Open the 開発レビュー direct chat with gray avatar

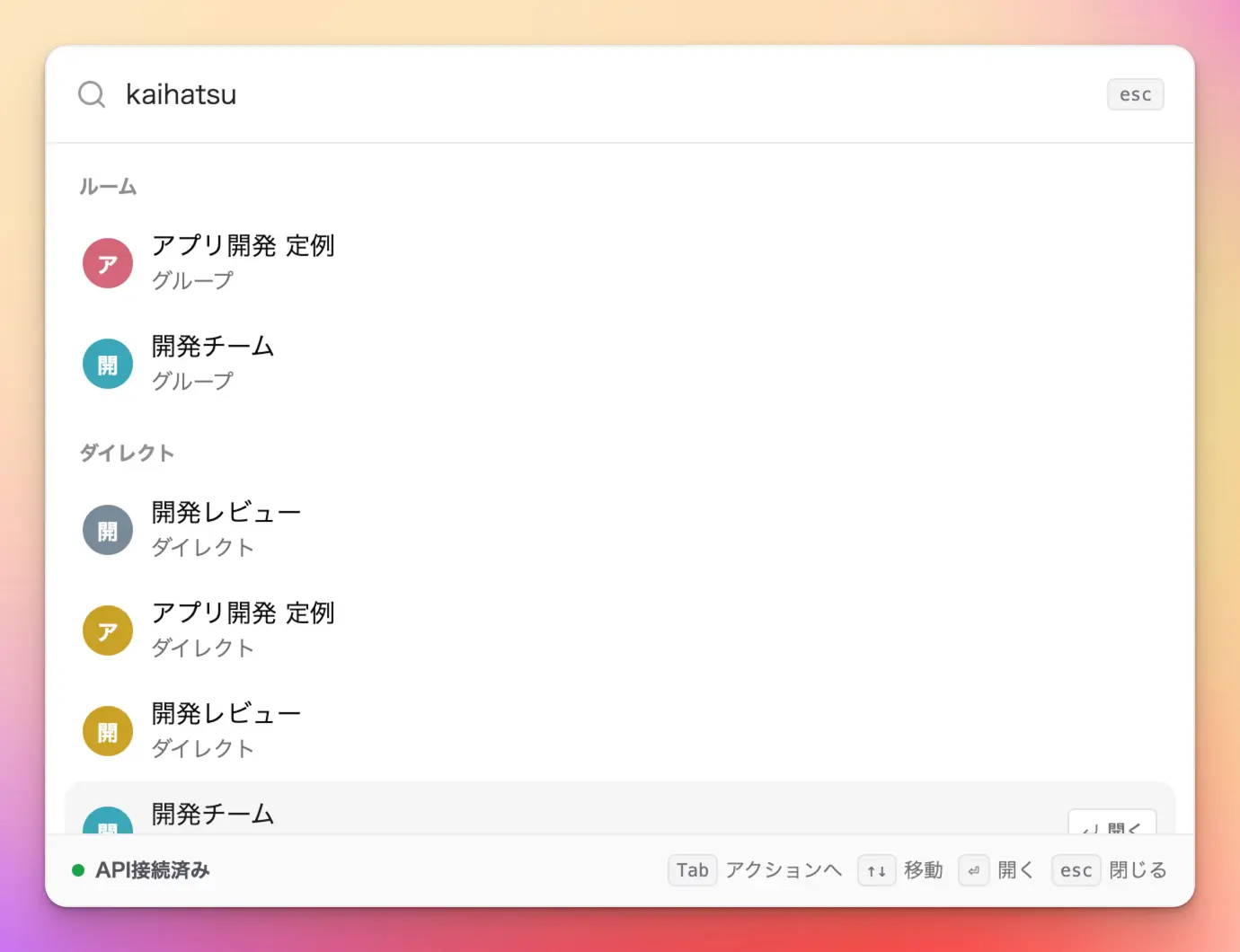click(620, 530)
